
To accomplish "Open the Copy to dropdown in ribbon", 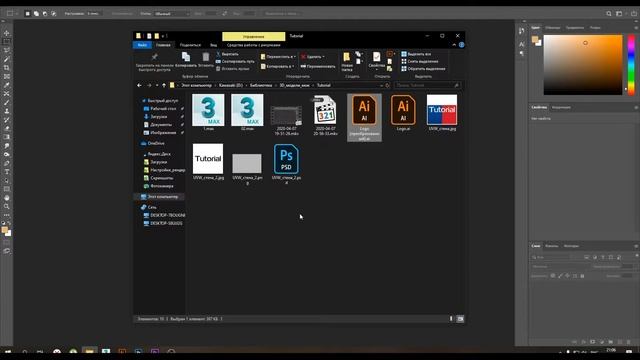I will (278, 66).
